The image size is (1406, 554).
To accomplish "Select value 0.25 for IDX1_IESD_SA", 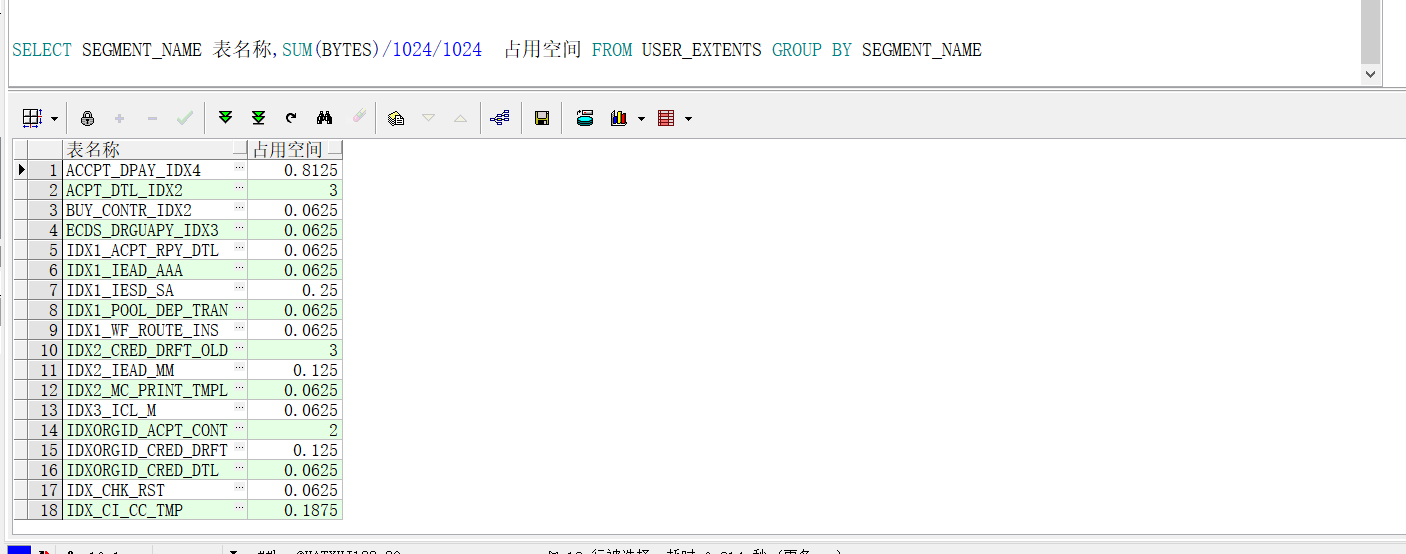I will click(295, 290).
